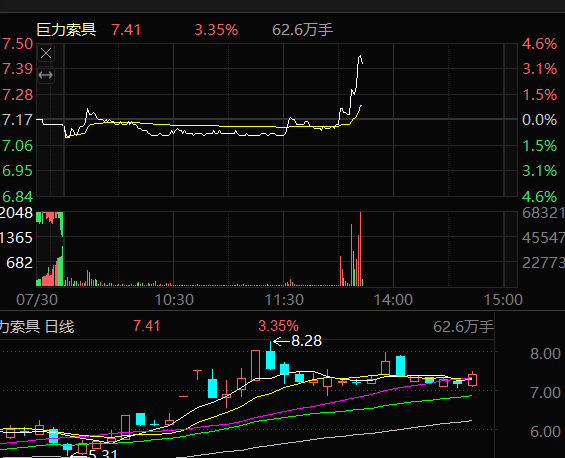Click the latest red candlestick on the daily chart
The height and width of the screenshot is (458, 565).
(473, 380)
